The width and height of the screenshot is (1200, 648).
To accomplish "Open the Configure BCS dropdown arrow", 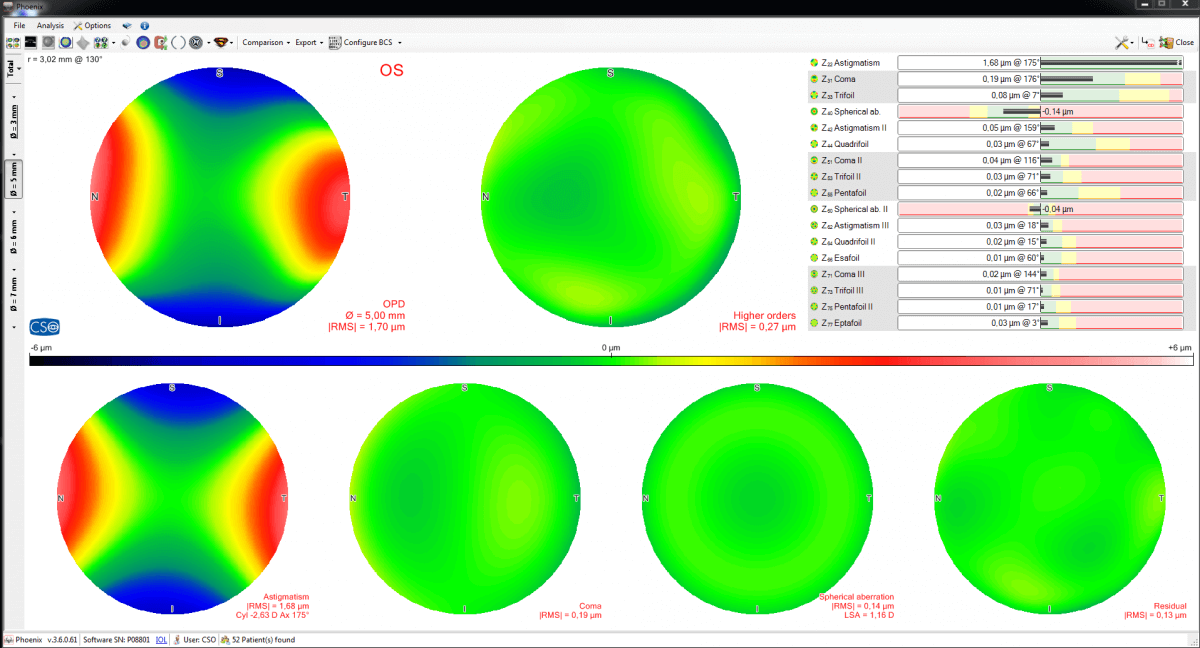I will [x=400, y=42].
